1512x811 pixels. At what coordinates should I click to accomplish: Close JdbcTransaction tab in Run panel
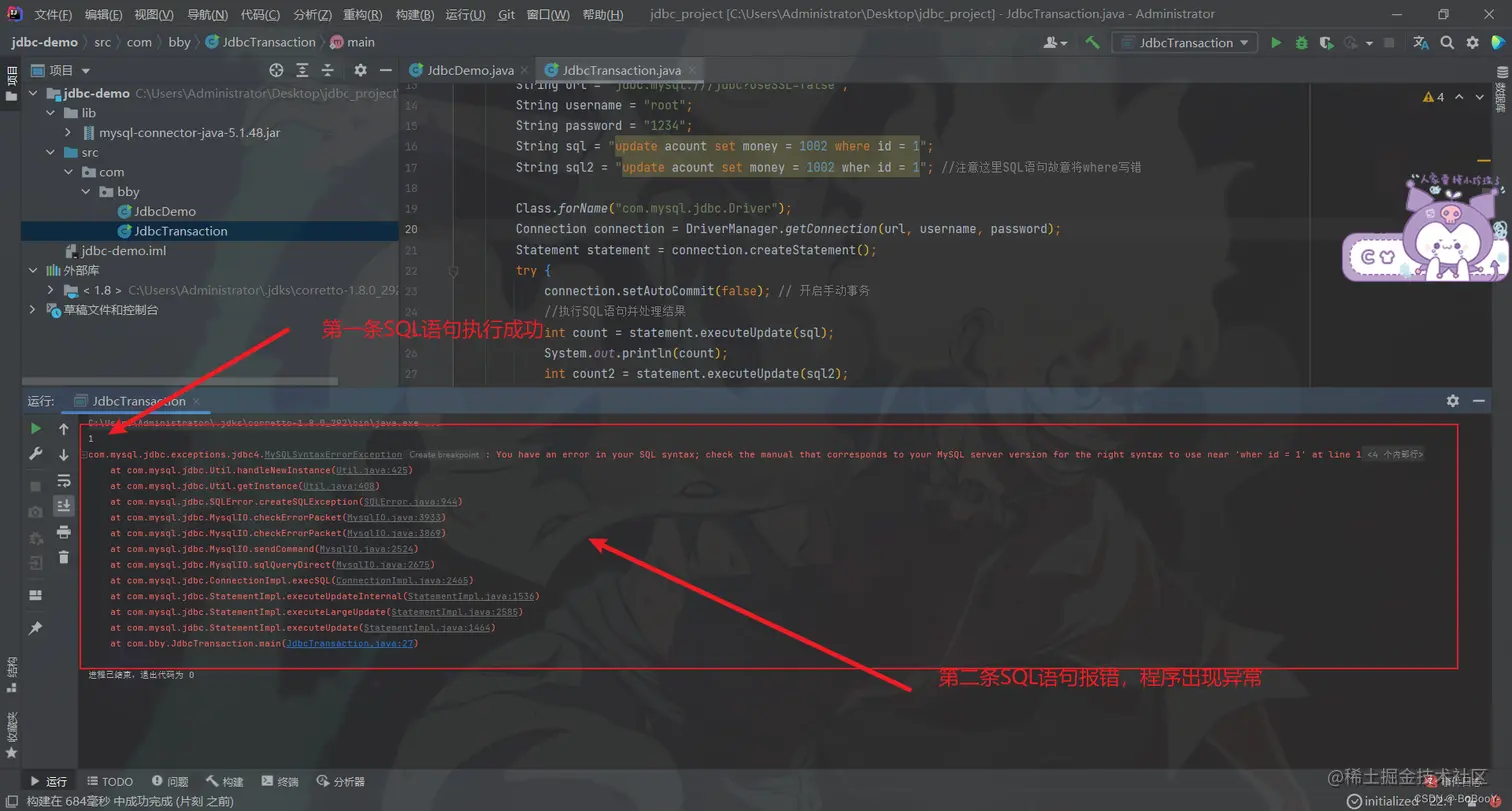[x=198, y=401]
